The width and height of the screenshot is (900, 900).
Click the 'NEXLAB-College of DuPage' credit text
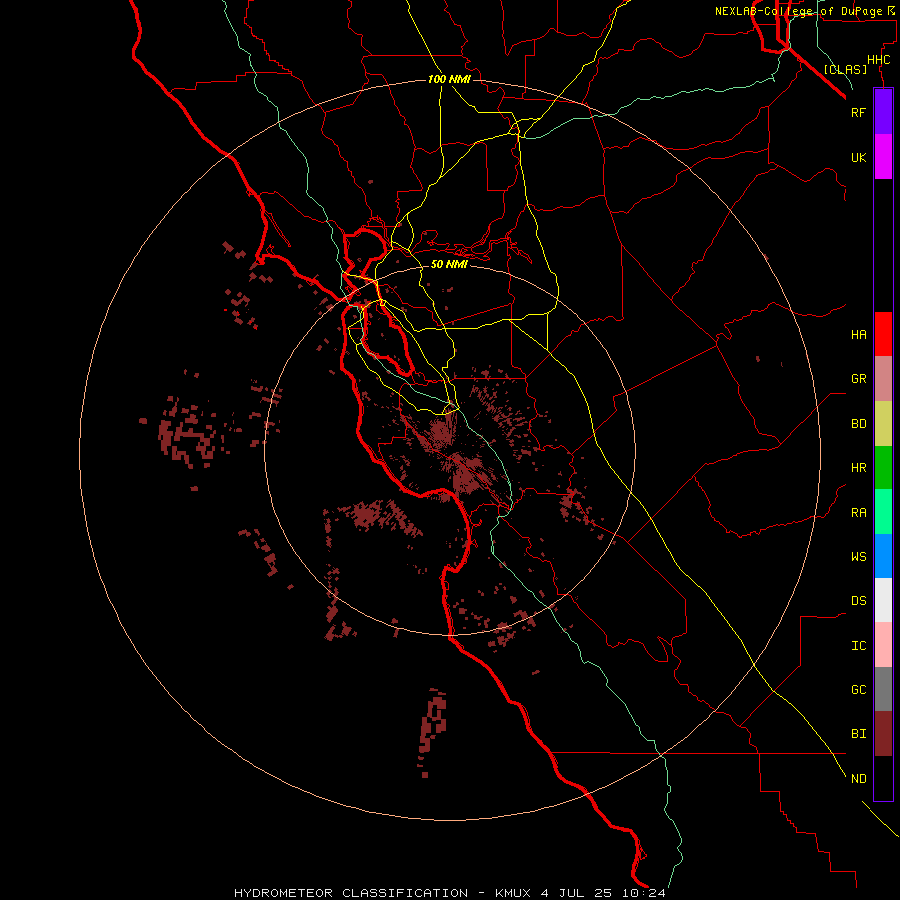[x=798, y=11]
